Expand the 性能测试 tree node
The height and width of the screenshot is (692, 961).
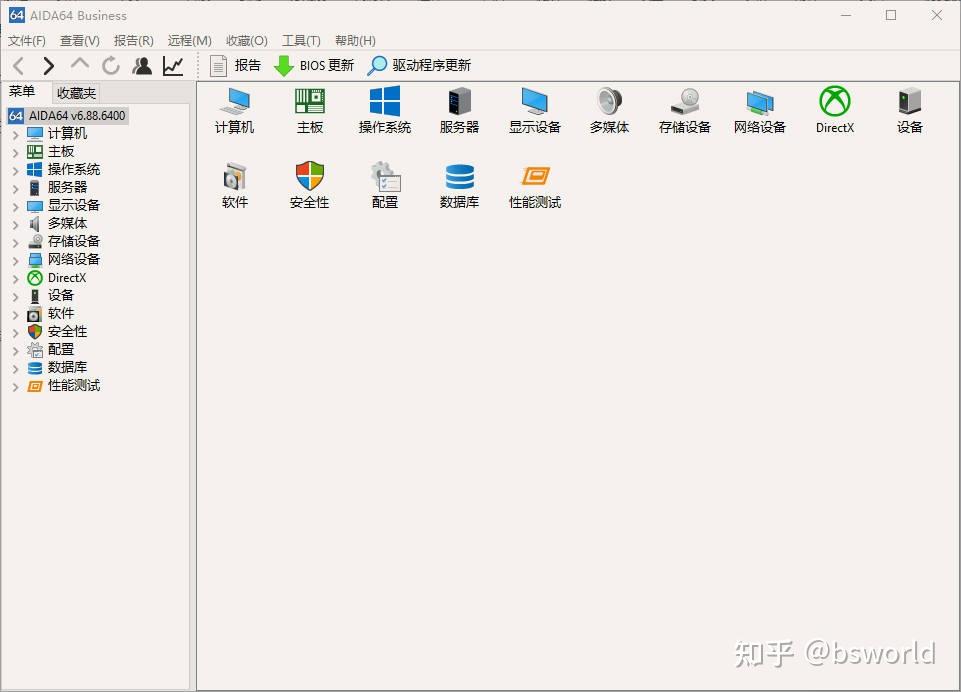(x=16, y=386)
